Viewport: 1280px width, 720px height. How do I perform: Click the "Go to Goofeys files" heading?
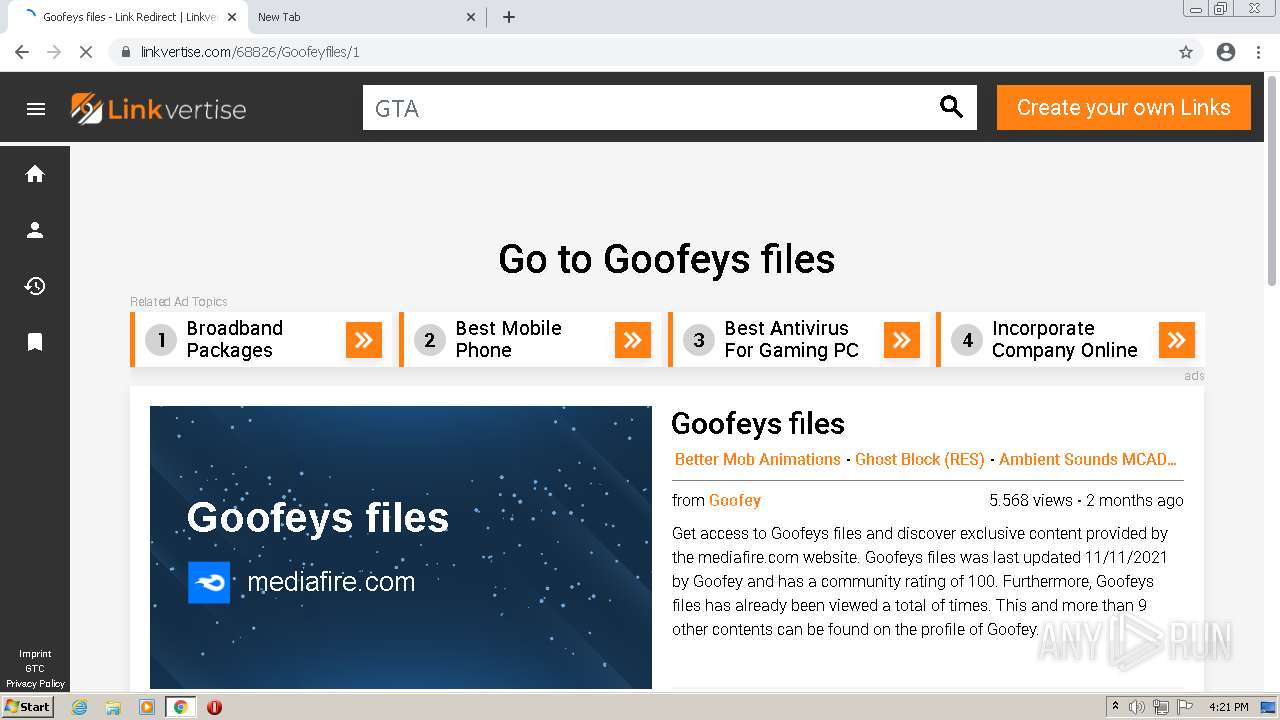(667, 259)
